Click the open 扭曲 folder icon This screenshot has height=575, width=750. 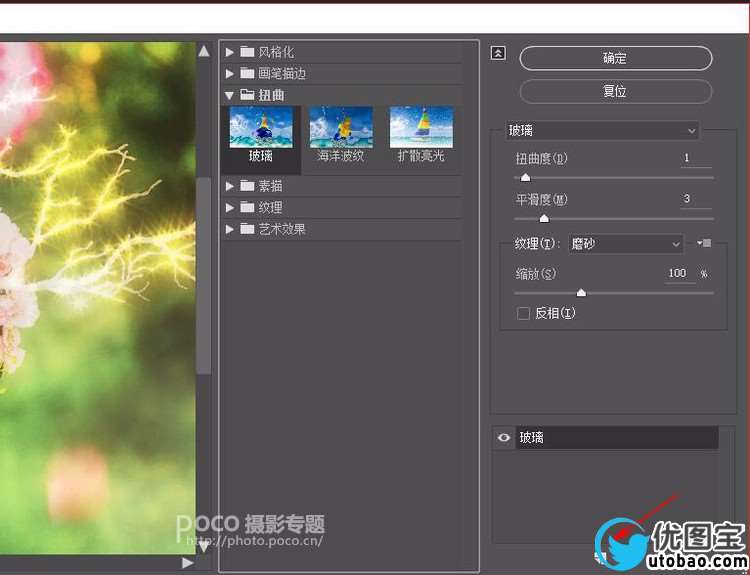click(247, 95)
